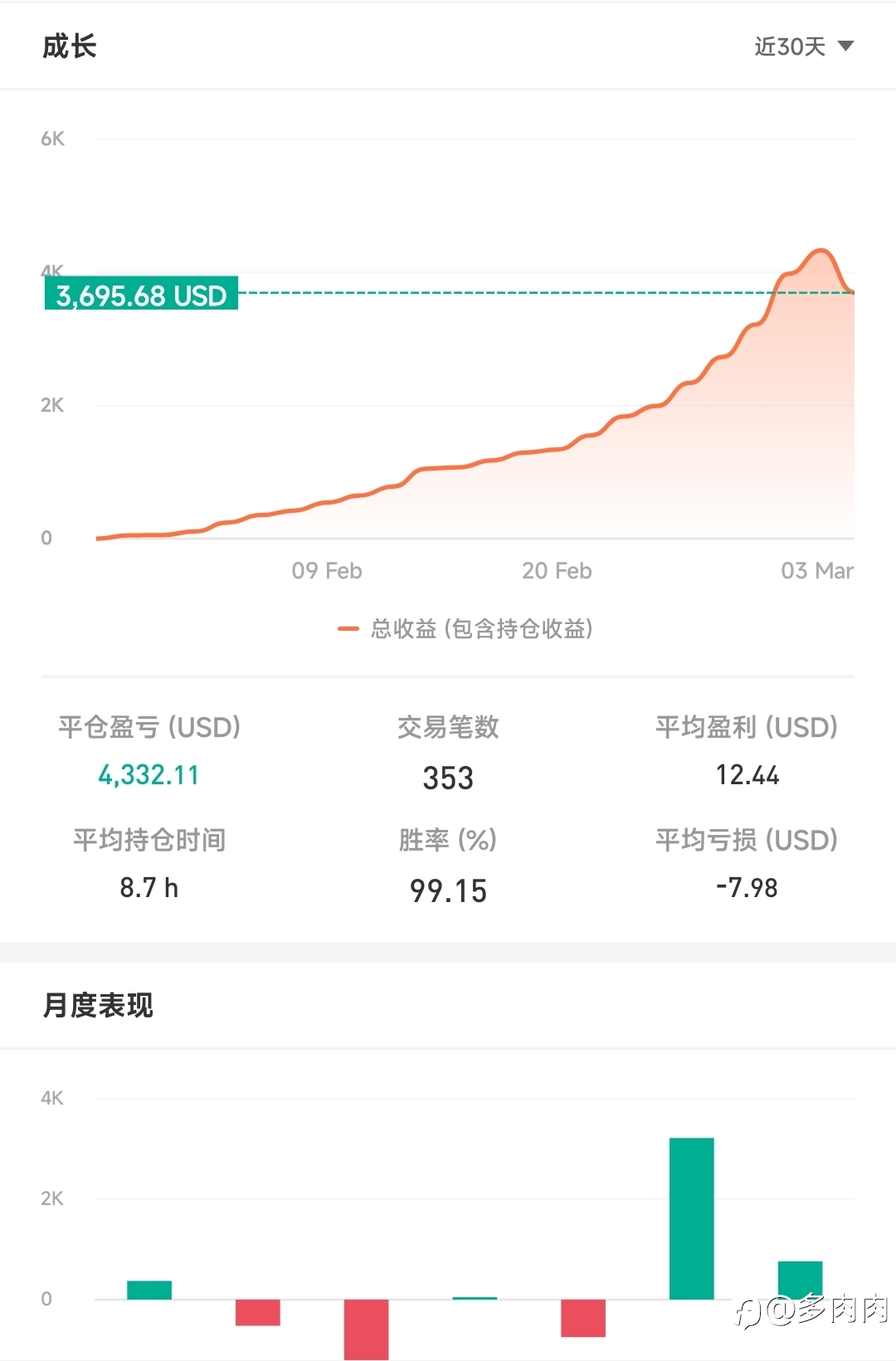Viewport: 896px width, 1361px height.
Task: Tap the 4K label on monthly chart
Action: pos(52,1098)
